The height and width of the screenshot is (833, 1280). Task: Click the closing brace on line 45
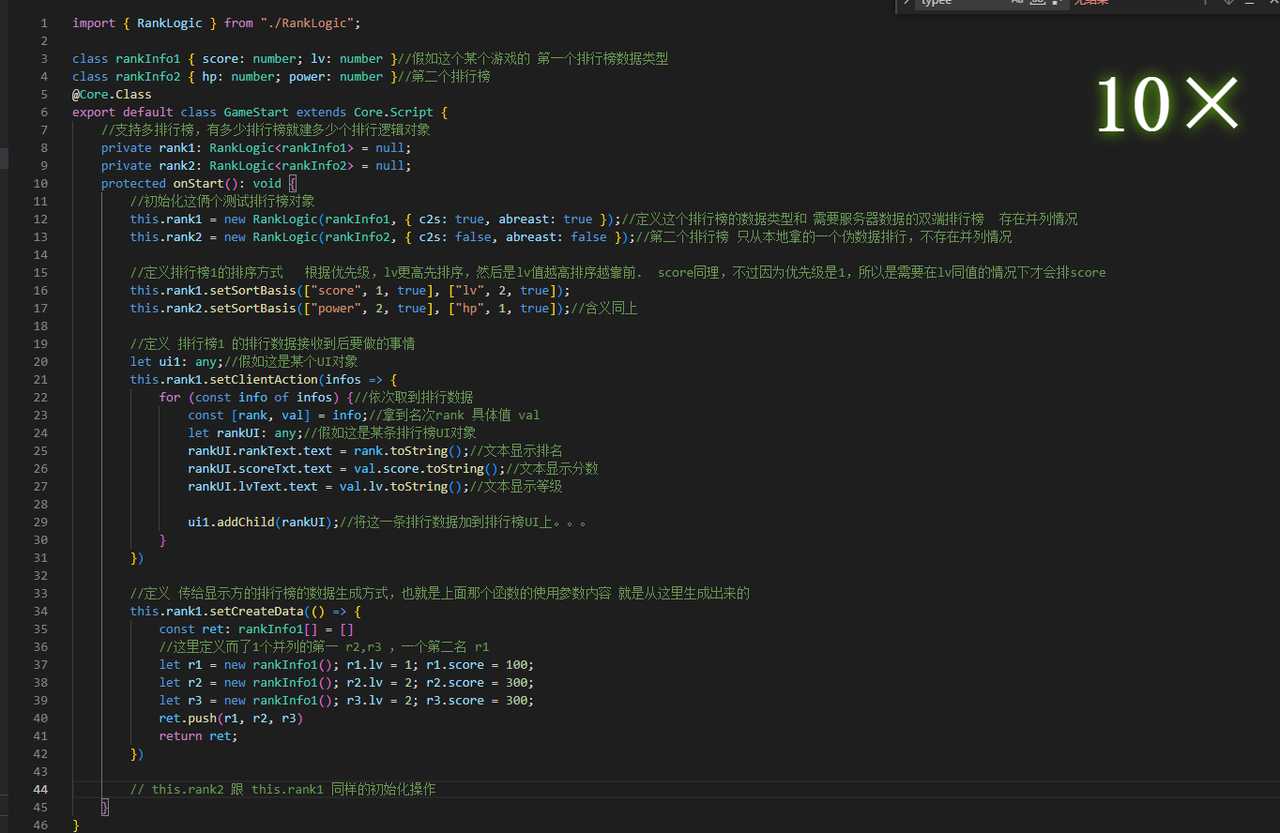coord(105,807)
